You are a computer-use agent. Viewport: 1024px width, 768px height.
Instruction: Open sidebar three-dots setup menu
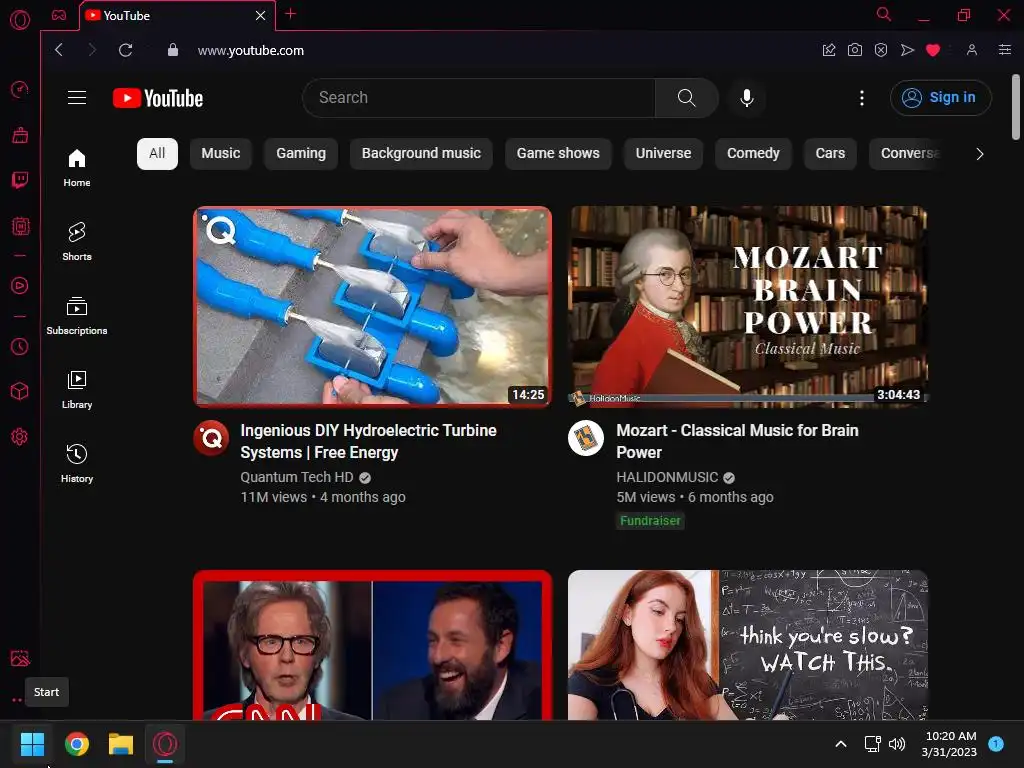tap(17, 700)
